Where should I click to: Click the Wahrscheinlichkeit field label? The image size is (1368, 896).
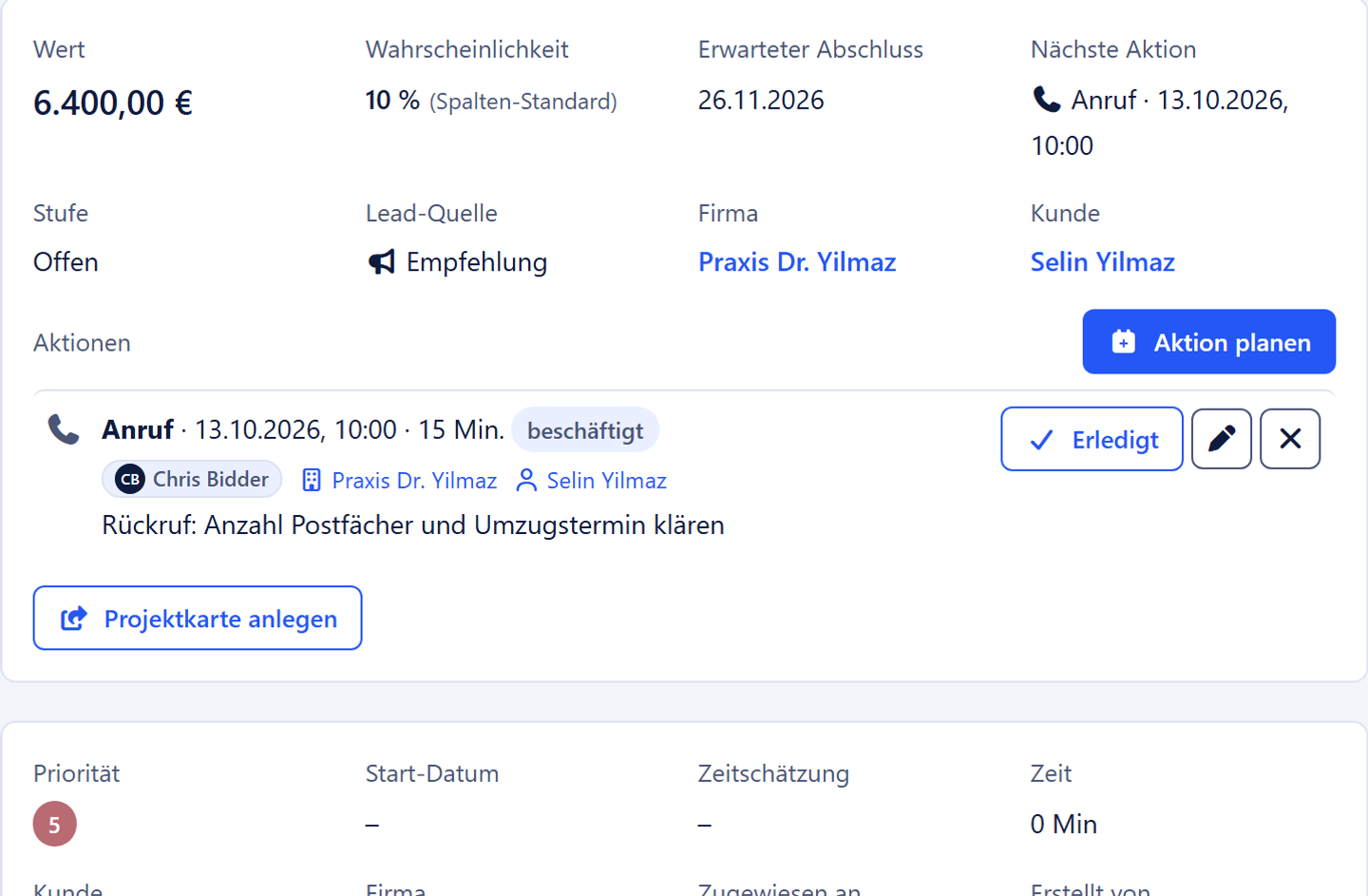pyautogui.click(x=467, y=49)
